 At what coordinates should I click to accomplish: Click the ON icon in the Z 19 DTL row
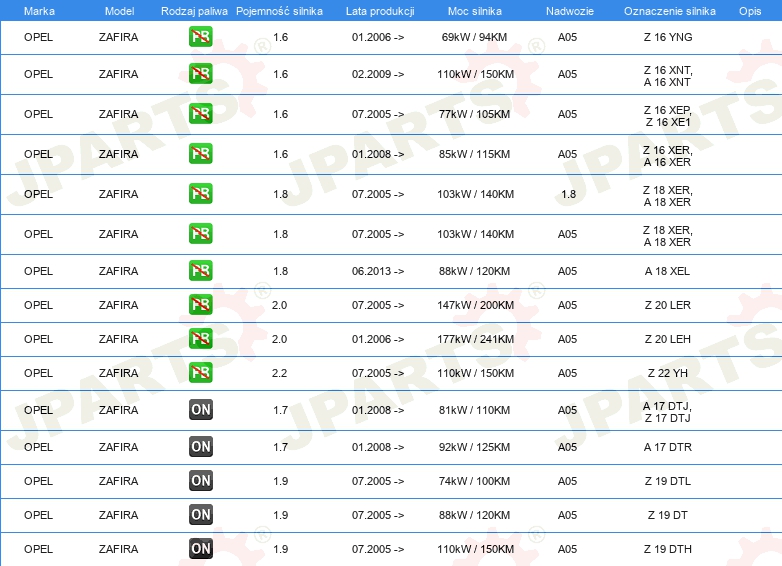[x=201, y=481]
